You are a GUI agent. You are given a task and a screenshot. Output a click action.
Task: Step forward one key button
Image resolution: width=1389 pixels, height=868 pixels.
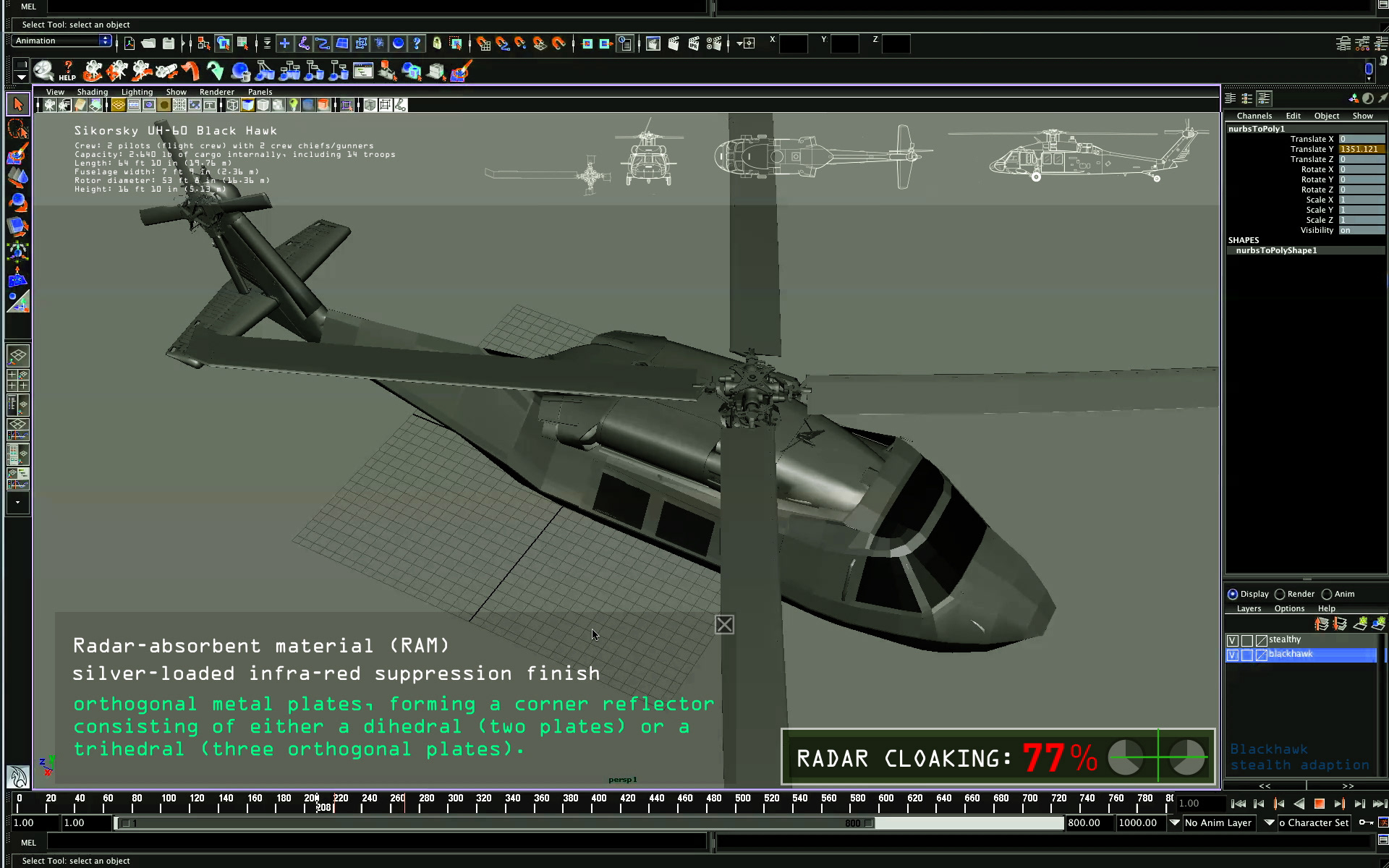tap(1339, 804)
